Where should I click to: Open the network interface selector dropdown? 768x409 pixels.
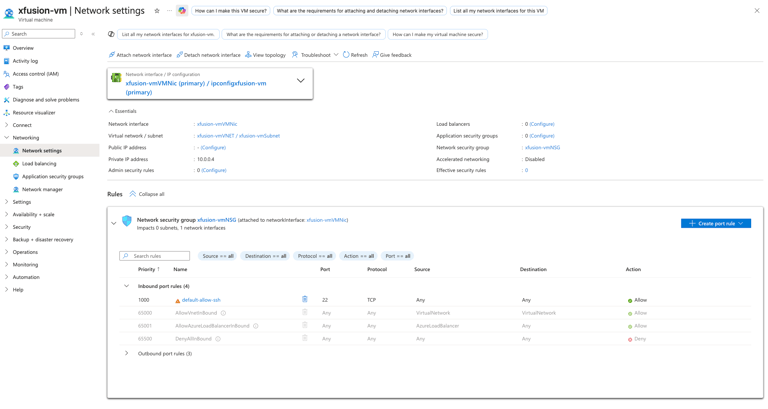300,81
